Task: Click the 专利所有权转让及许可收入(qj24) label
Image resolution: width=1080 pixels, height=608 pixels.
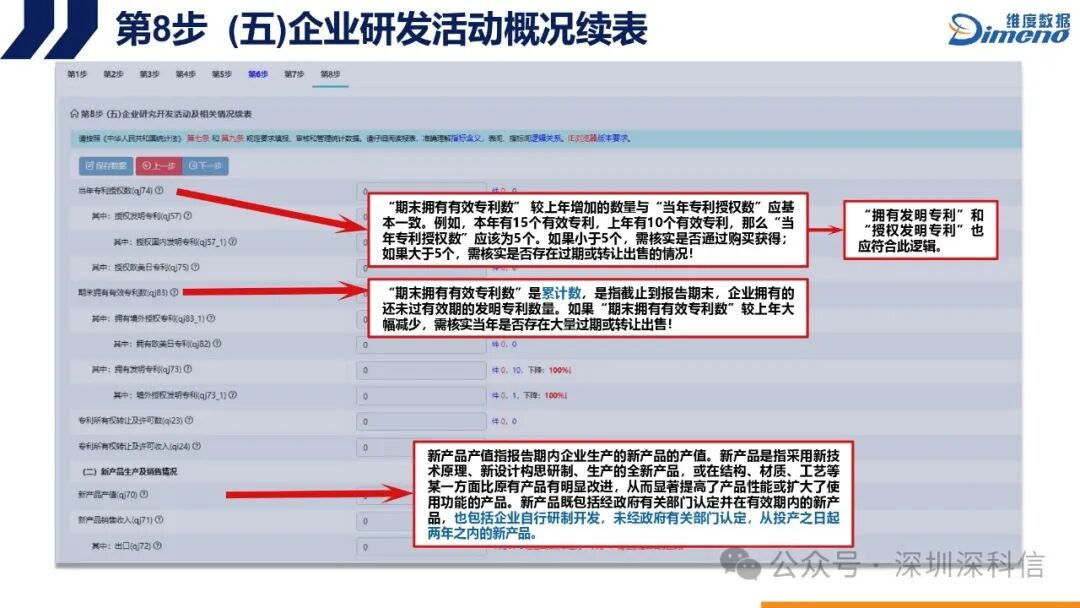Action: pyautogui.click(x=135, y=446)
